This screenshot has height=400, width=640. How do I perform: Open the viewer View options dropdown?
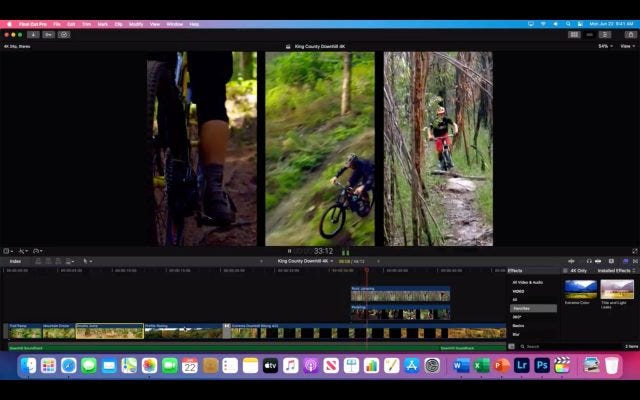click(628, 47)
